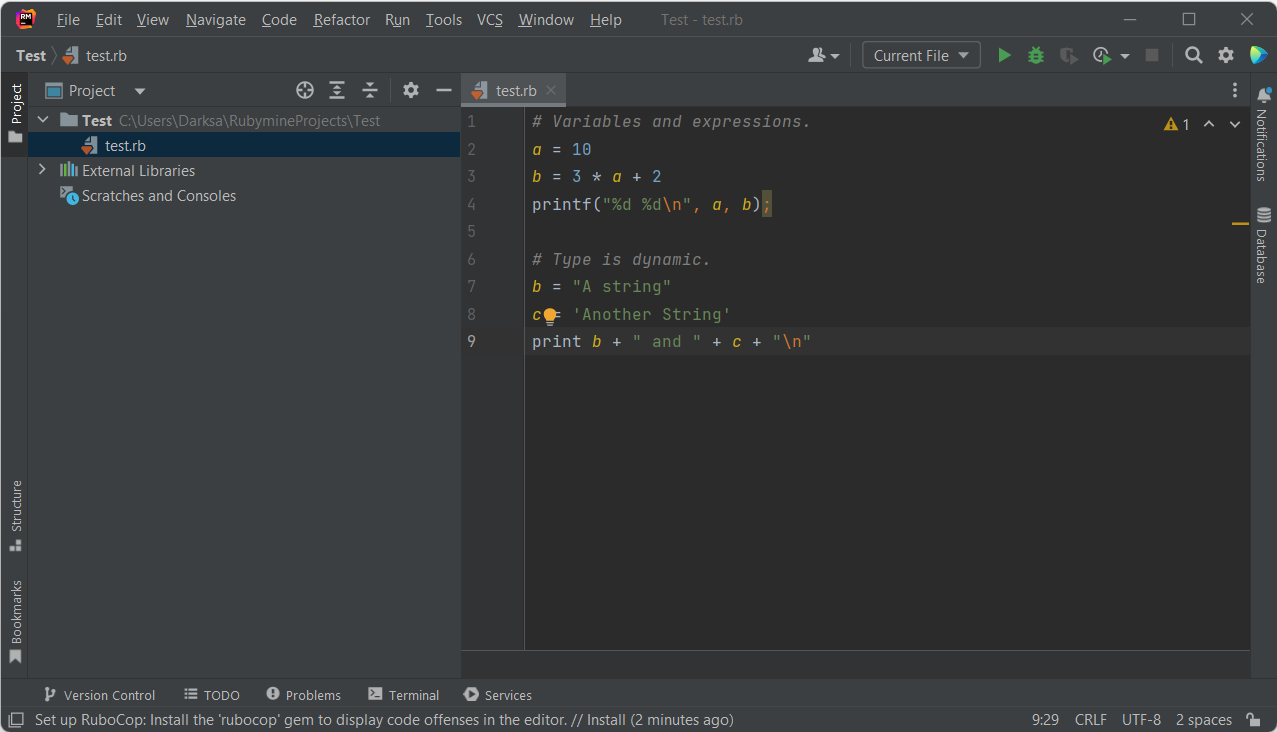Open the Terminal tool window tab
This screenshot has height=732, width=1277.
(x=403, y=695)
